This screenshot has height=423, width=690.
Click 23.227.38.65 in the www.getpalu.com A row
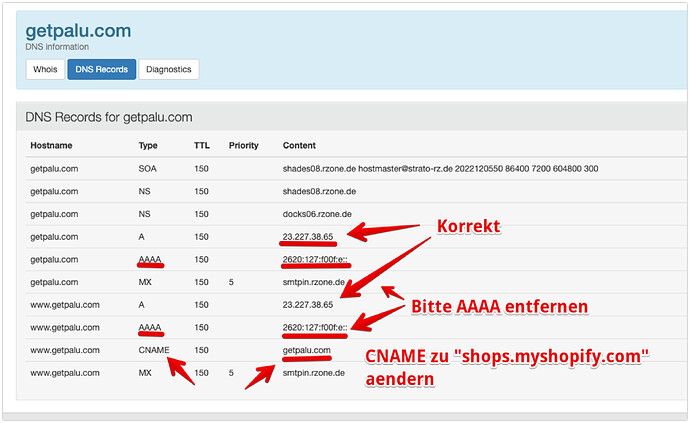tap(308, 305)
